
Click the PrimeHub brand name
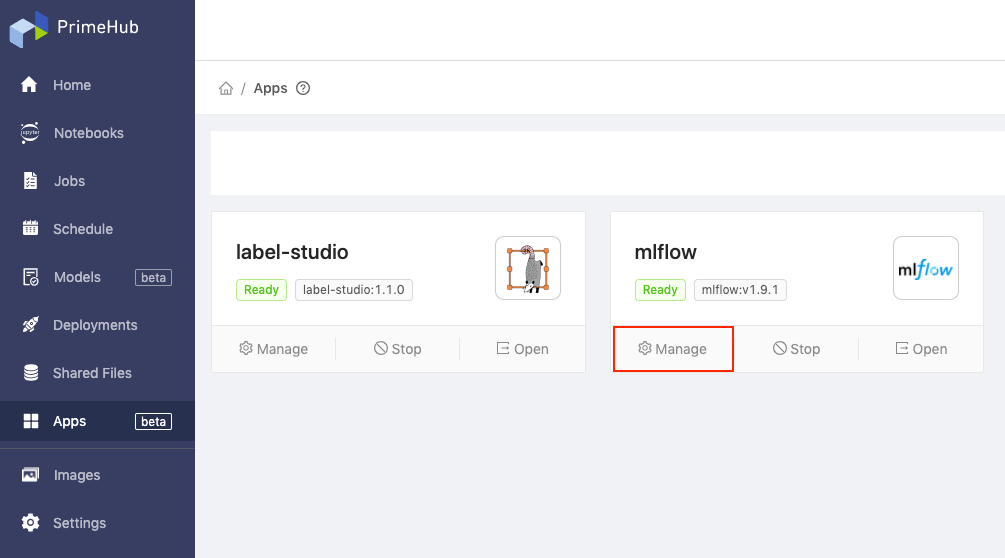click(97, 27)
